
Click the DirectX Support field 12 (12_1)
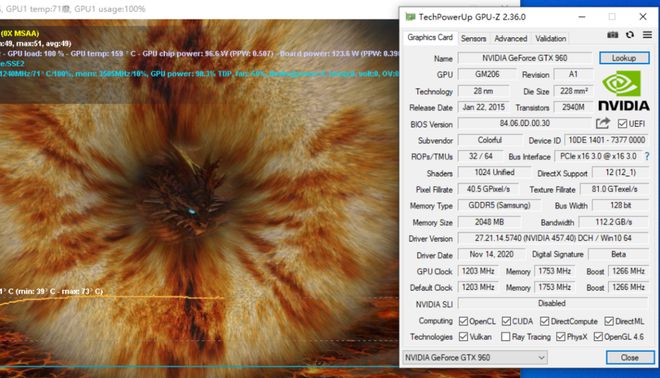[x=620, y=172]
